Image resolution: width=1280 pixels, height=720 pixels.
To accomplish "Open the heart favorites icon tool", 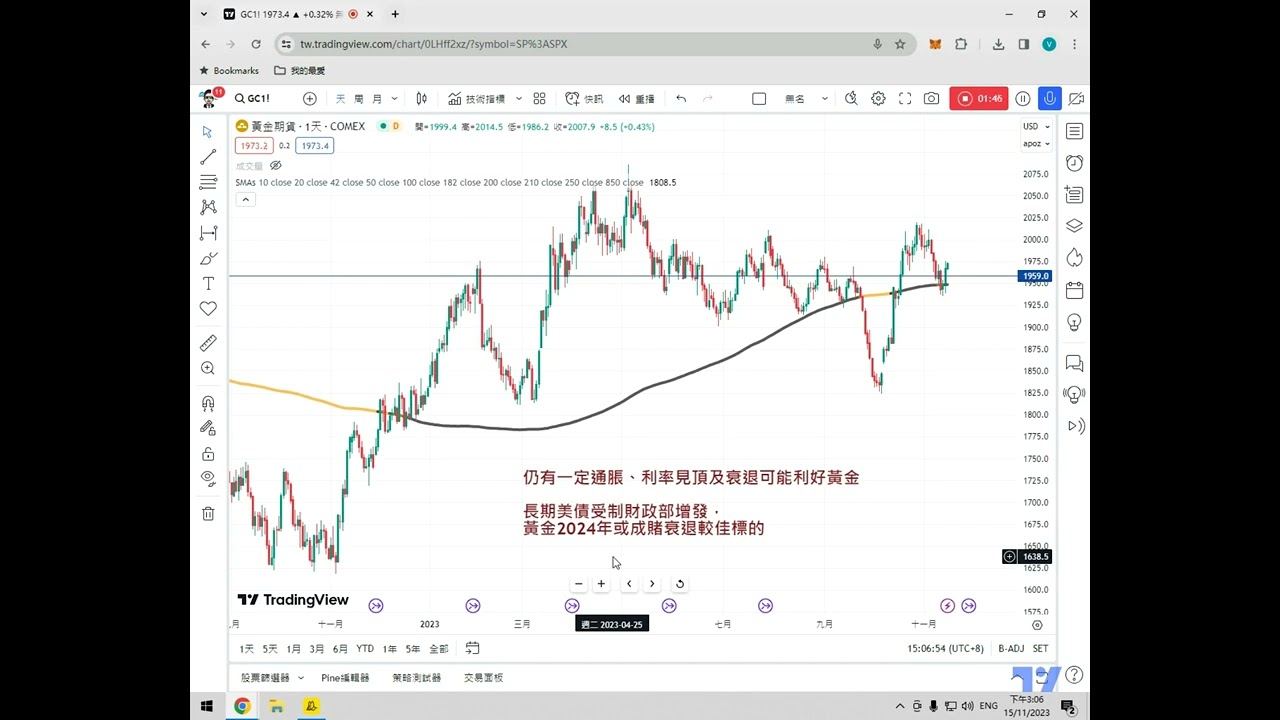I will (208, 309).
